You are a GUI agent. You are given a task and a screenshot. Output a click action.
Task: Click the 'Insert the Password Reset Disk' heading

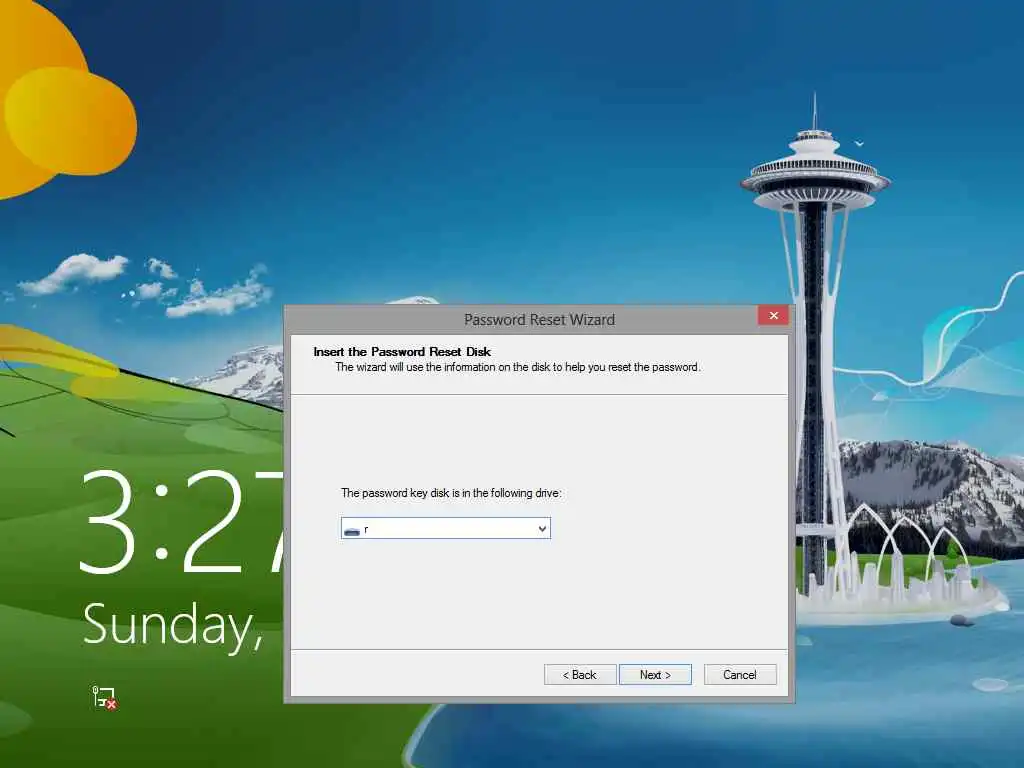click(402, 351)
